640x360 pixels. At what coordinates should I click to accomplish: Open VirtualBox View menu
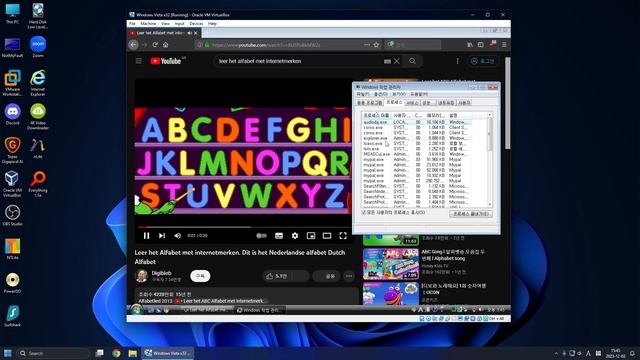[x=165, y=24]
